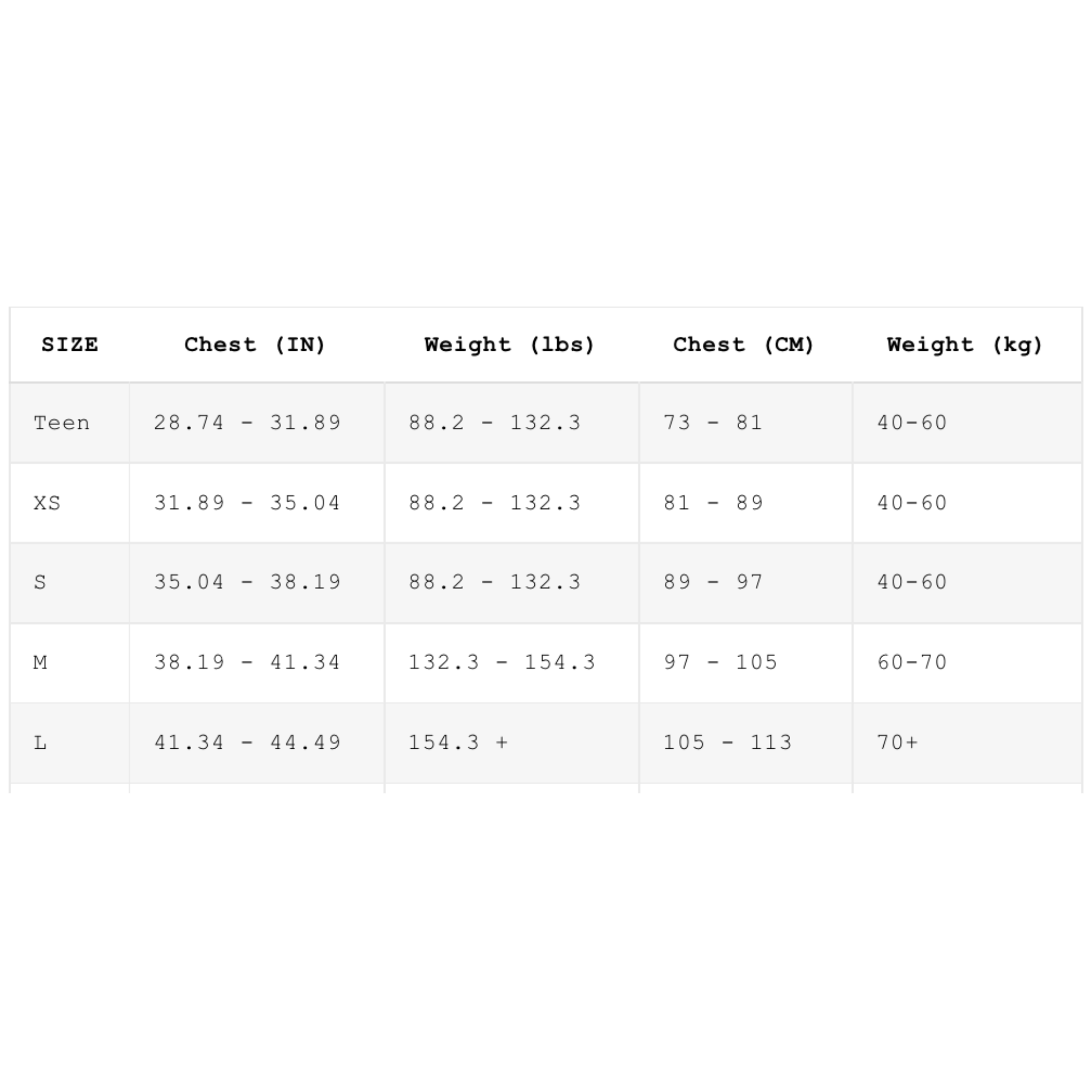Screen dimensions: 1092x1092
Task: Select the 154.3 + weight cell
Action: (512, 743)
